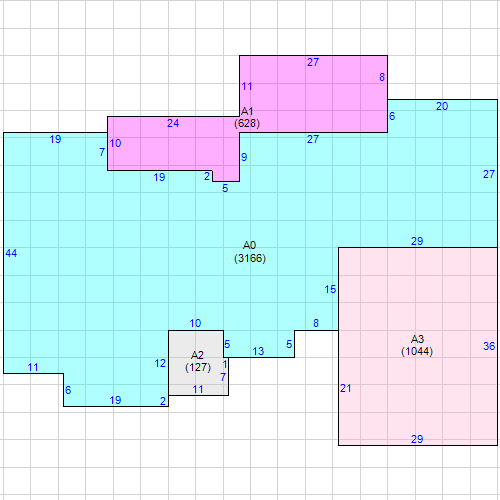Click the 27 dimension on A1's top edge

313,62
